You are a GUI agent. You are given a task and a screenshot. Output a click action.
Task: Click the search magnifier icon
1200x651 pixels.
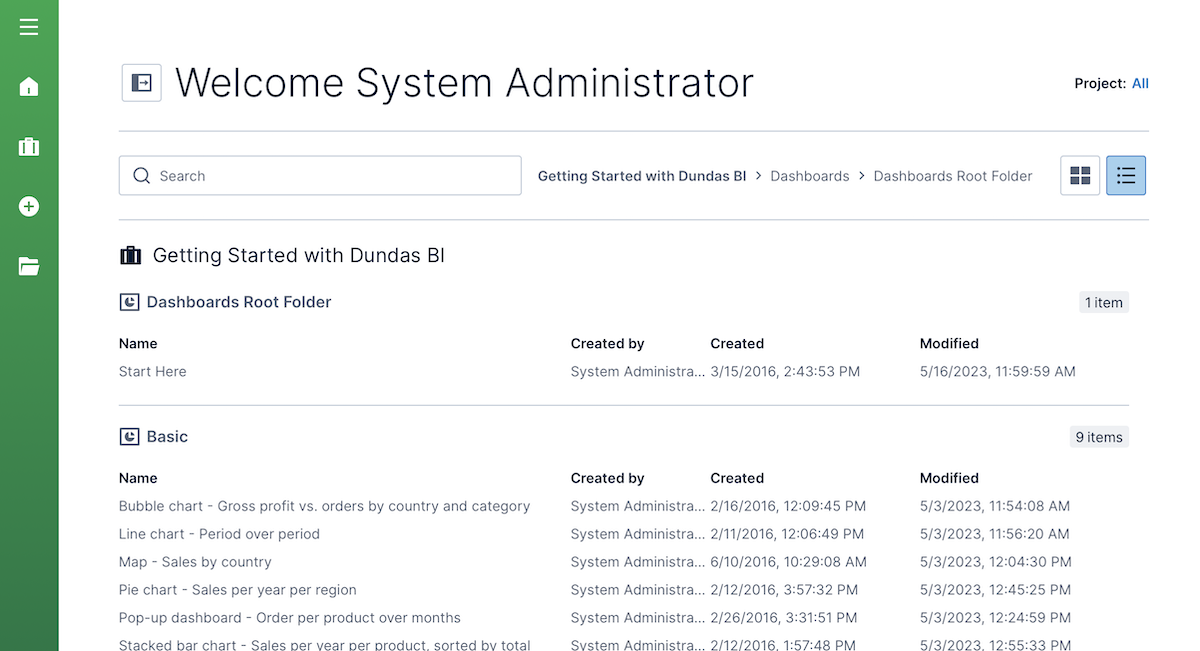(141, 176)
